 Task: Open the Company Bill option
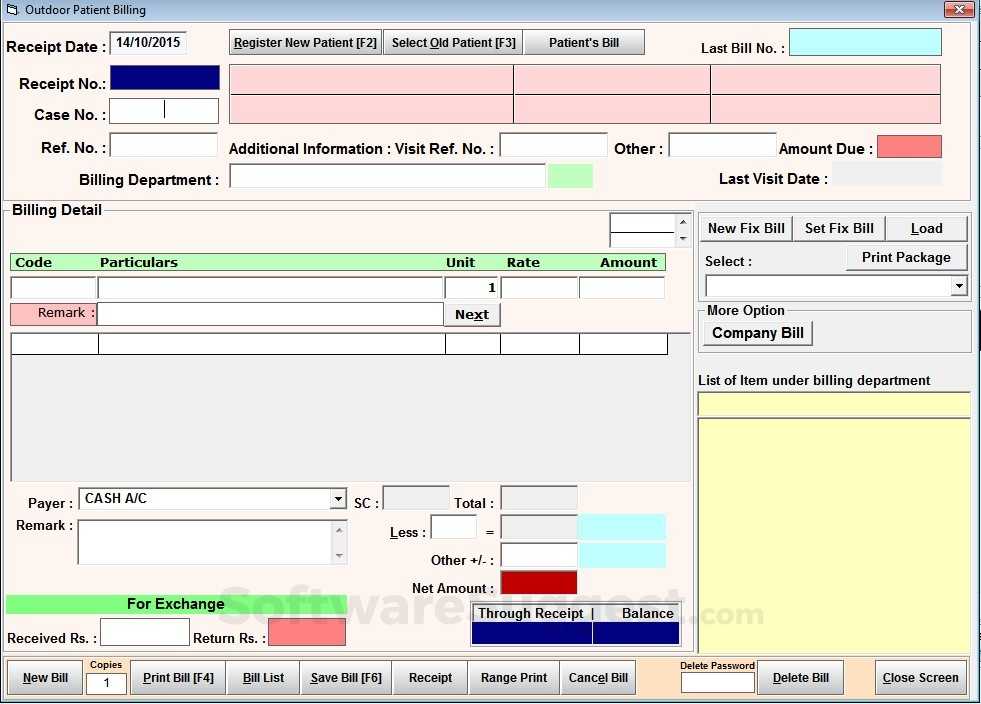756,333
